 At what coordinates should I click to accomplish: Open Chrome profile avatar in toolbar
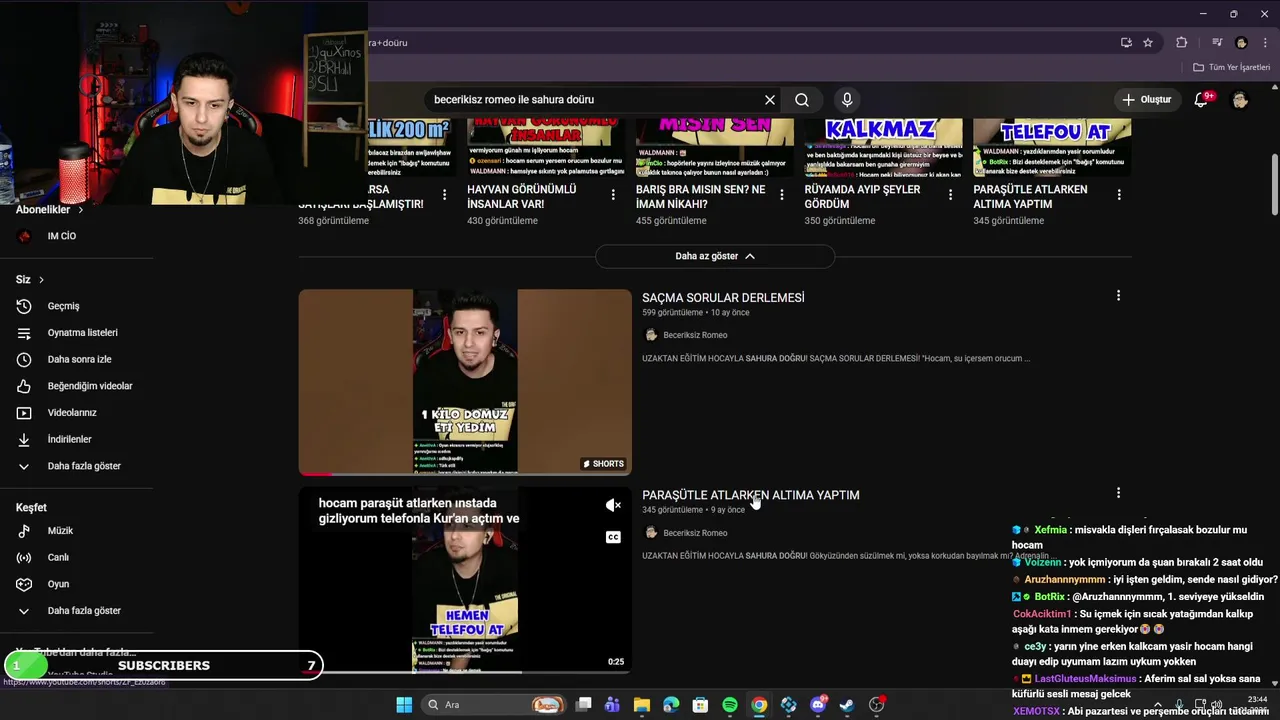coord(1241,43)
